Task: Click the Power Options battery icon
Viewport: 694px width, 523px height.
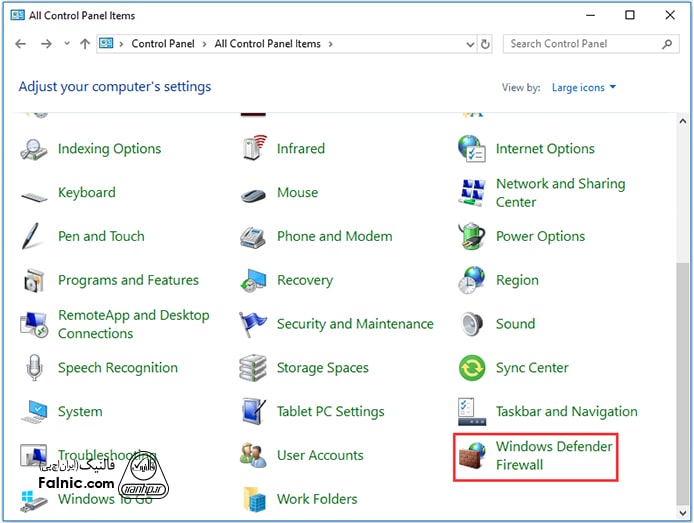Action: tap(472, 237)
